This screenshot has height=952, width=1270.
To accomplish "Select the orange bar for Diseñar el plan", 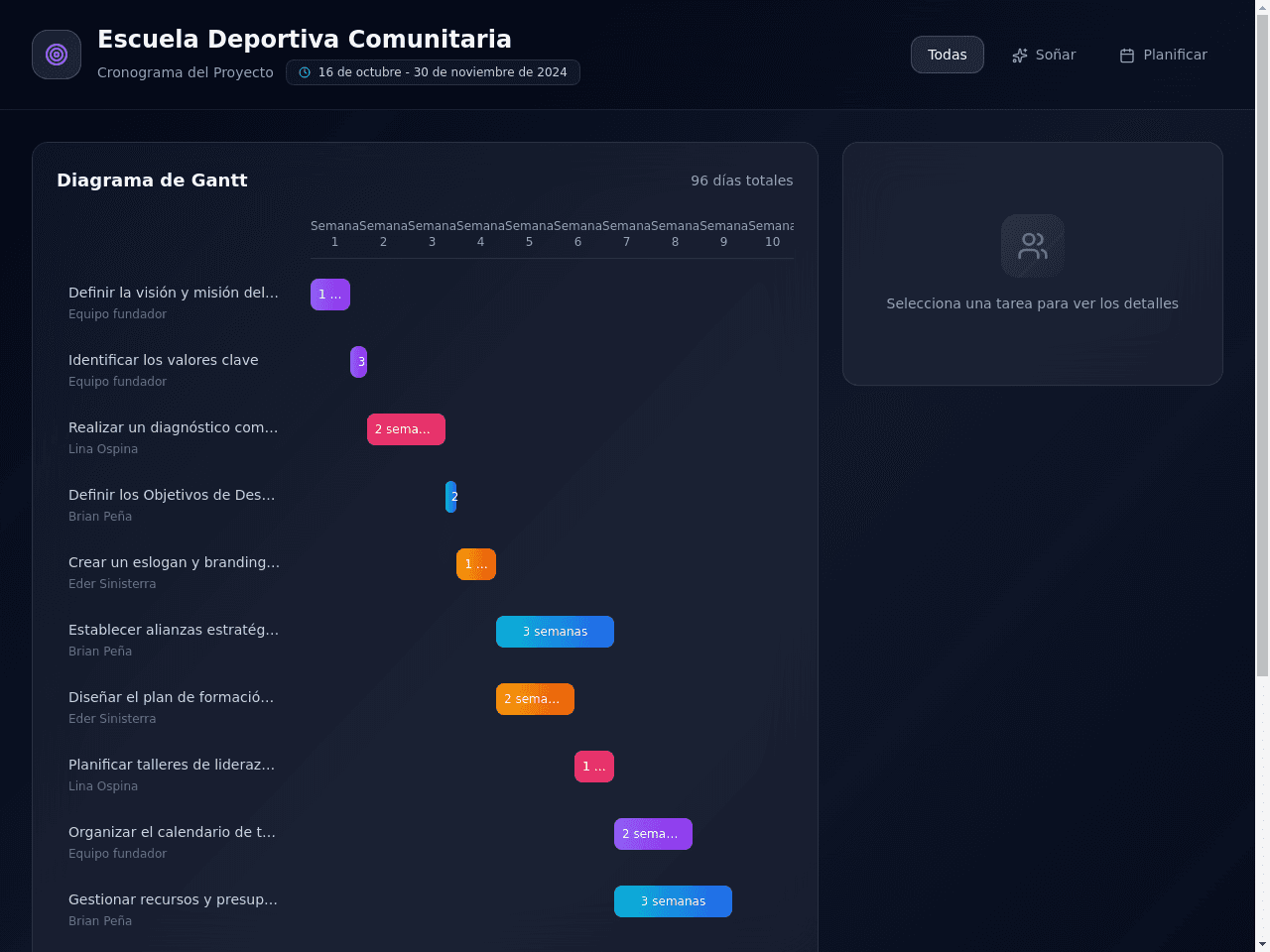I will [x=535, y=699].
